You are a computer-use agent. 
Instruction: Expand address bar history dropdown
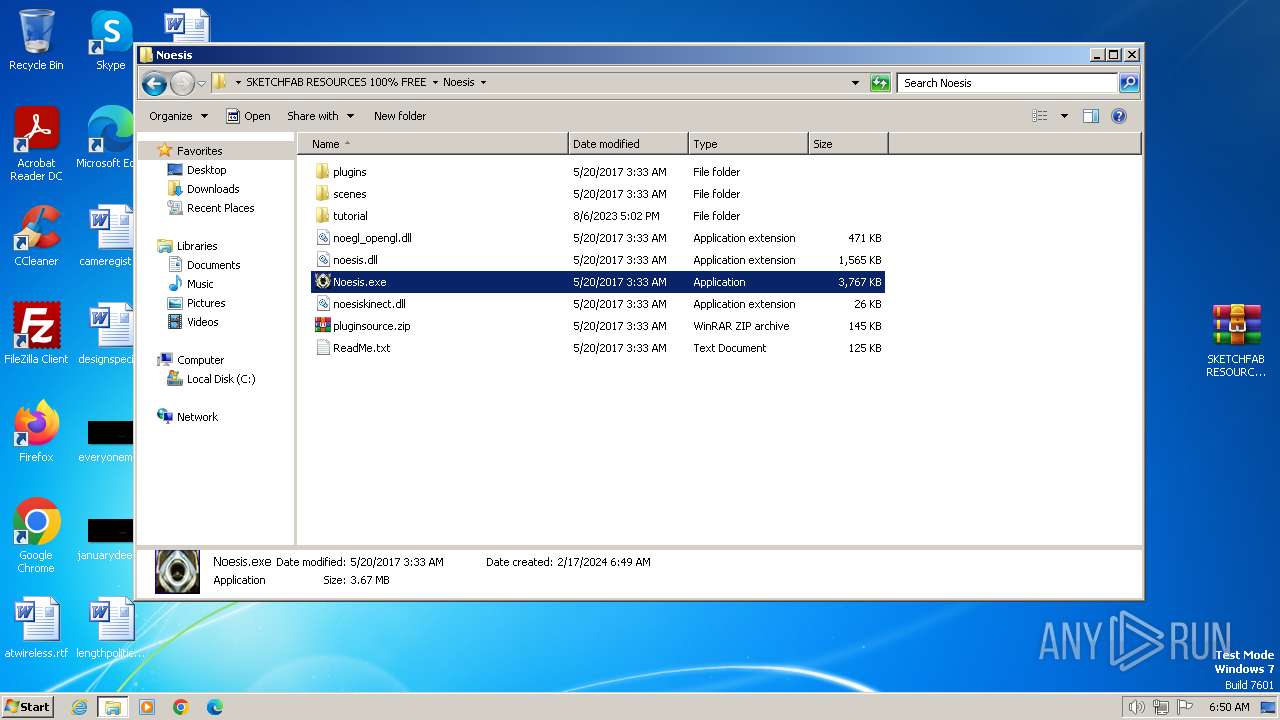[855, 83]
